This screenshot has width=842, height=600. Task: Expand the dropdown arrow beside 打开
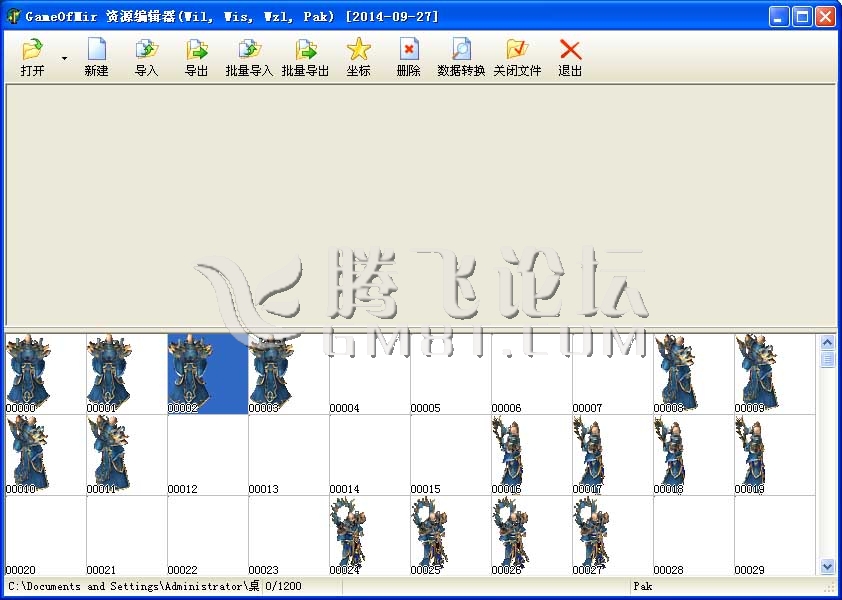(64, 58)
